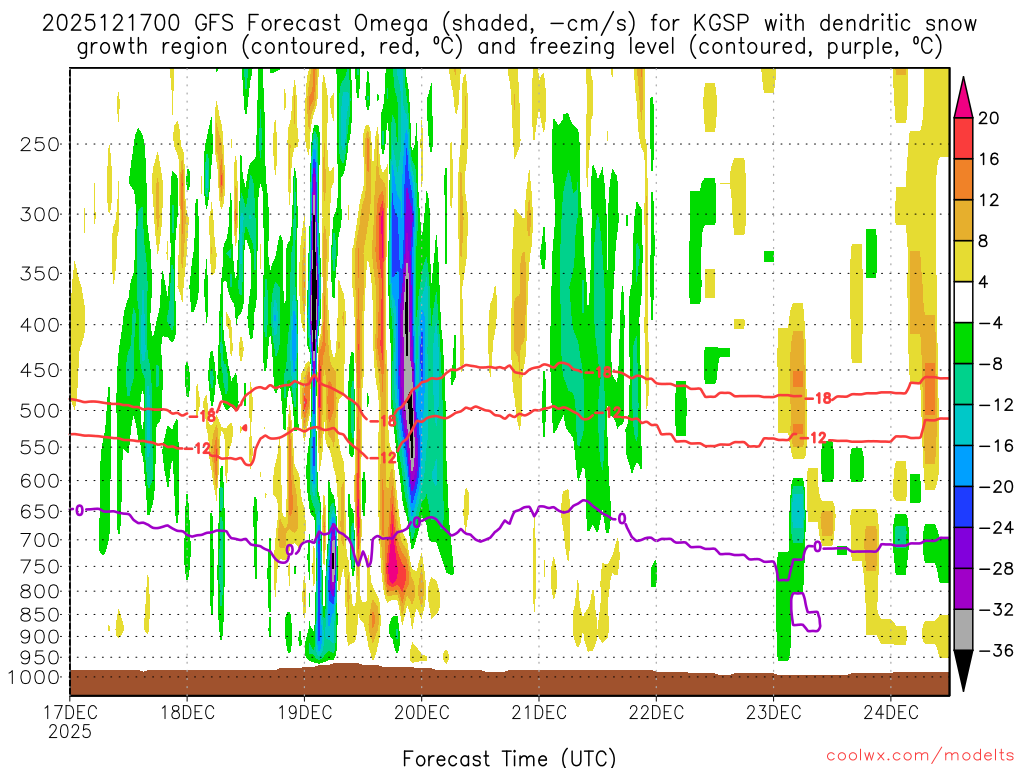Pick the gray colorbar segment between −32 and −36
This screenshot has height=768, width=1024.
click(x=963, y=630)
